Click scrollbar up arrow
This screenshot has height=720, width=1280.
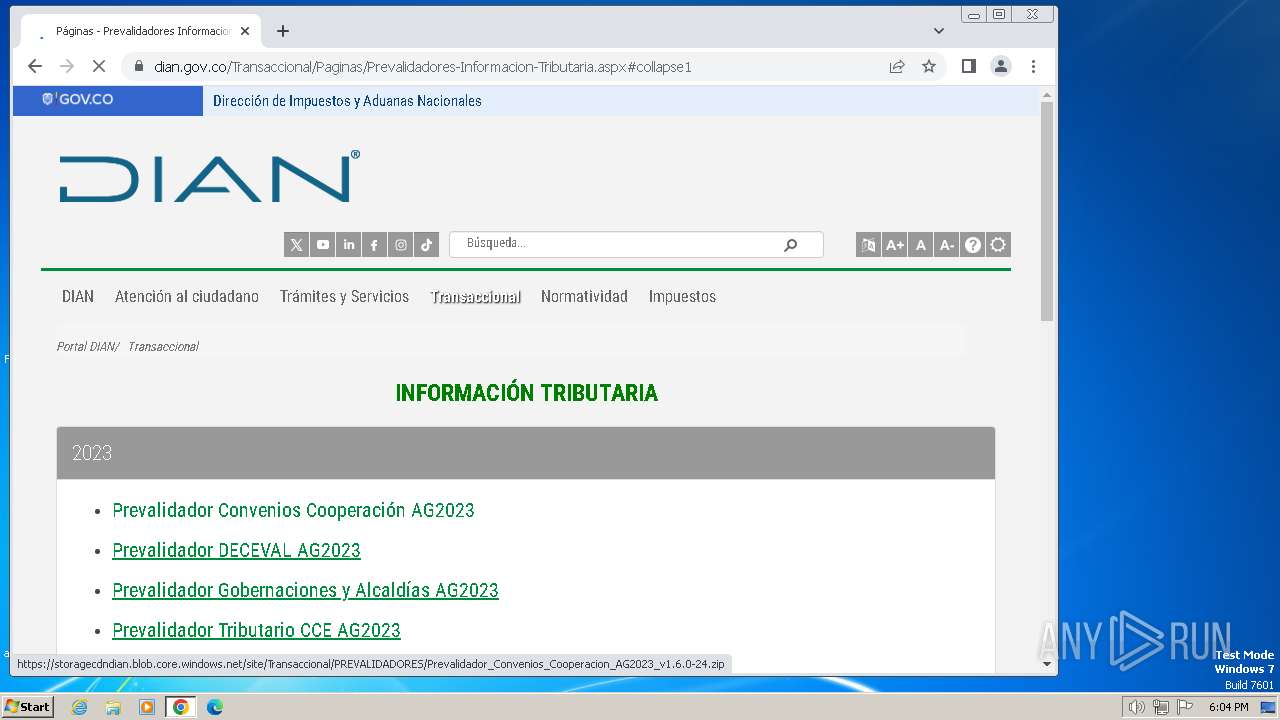point(1047,95)
